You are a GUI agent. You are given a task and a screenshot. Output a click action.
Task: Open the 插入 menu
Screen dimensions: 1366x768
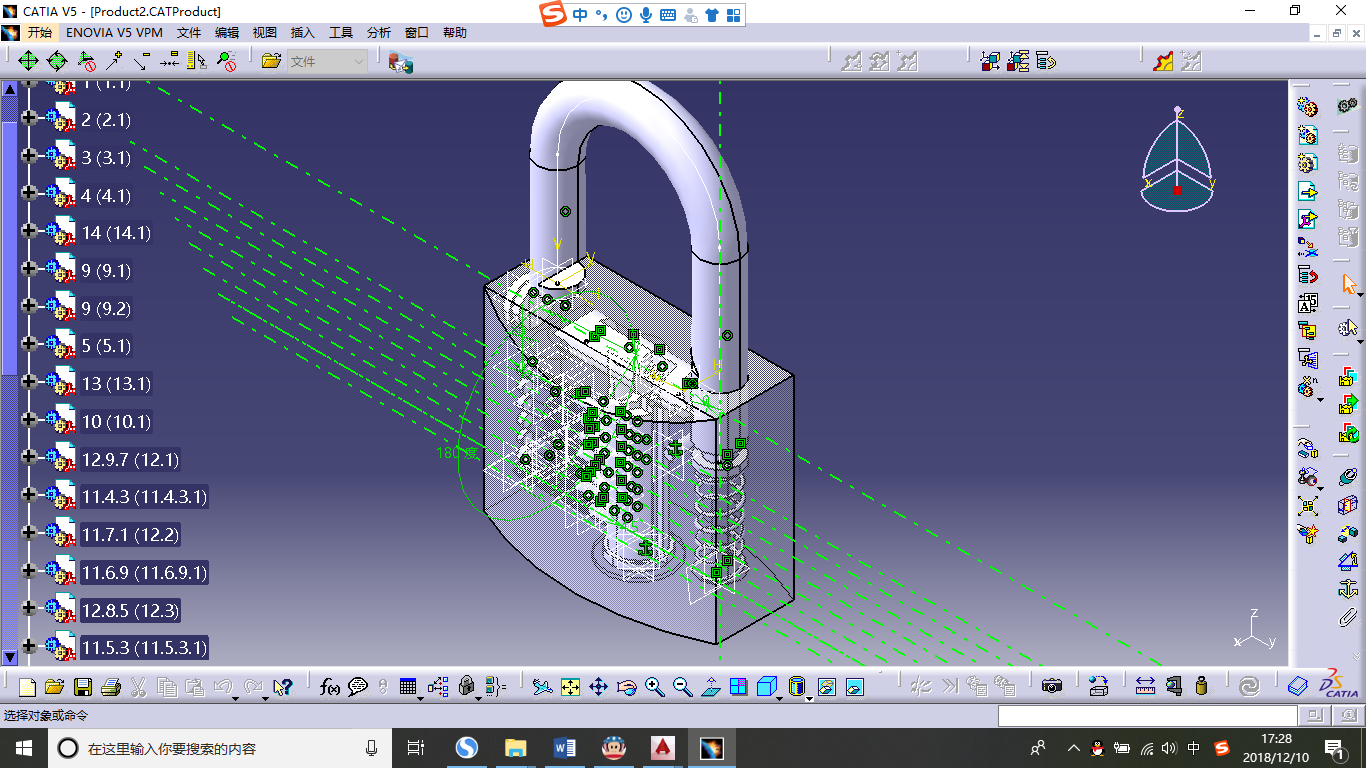click(x=303, y=33)
